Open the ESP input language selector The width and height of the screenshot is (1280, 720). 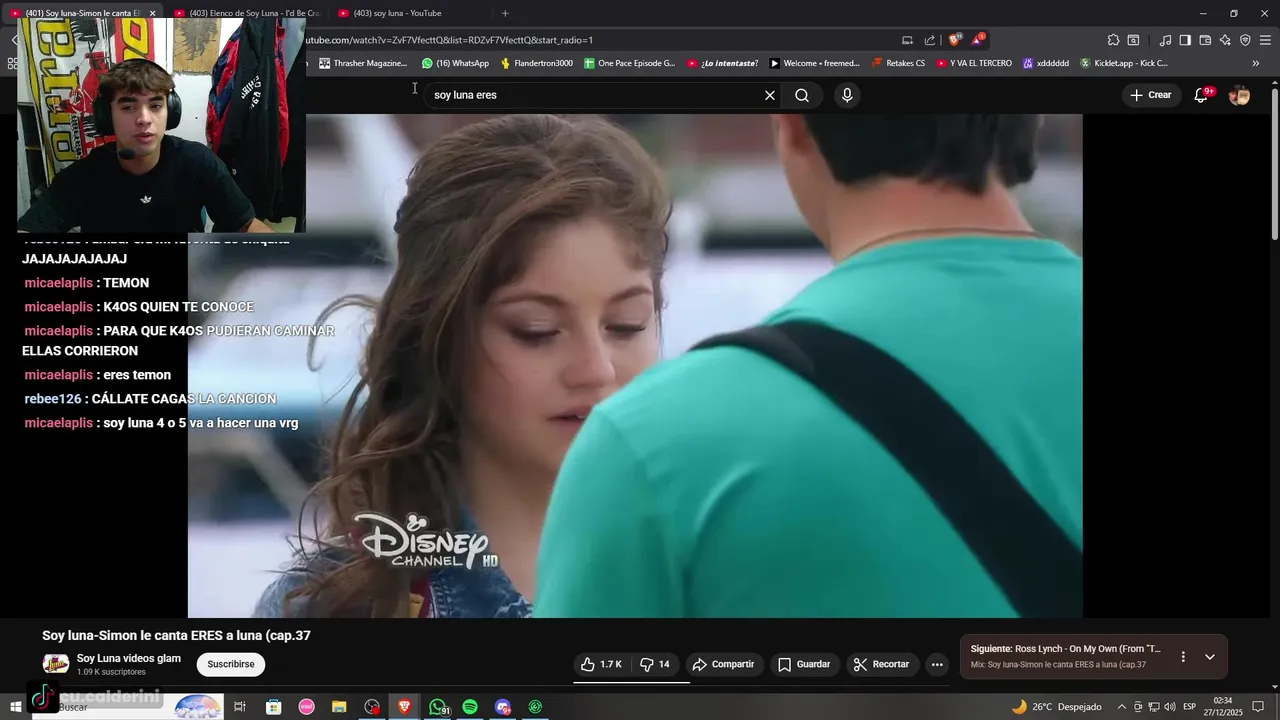pyautogui.click(x=1190, y=707)
